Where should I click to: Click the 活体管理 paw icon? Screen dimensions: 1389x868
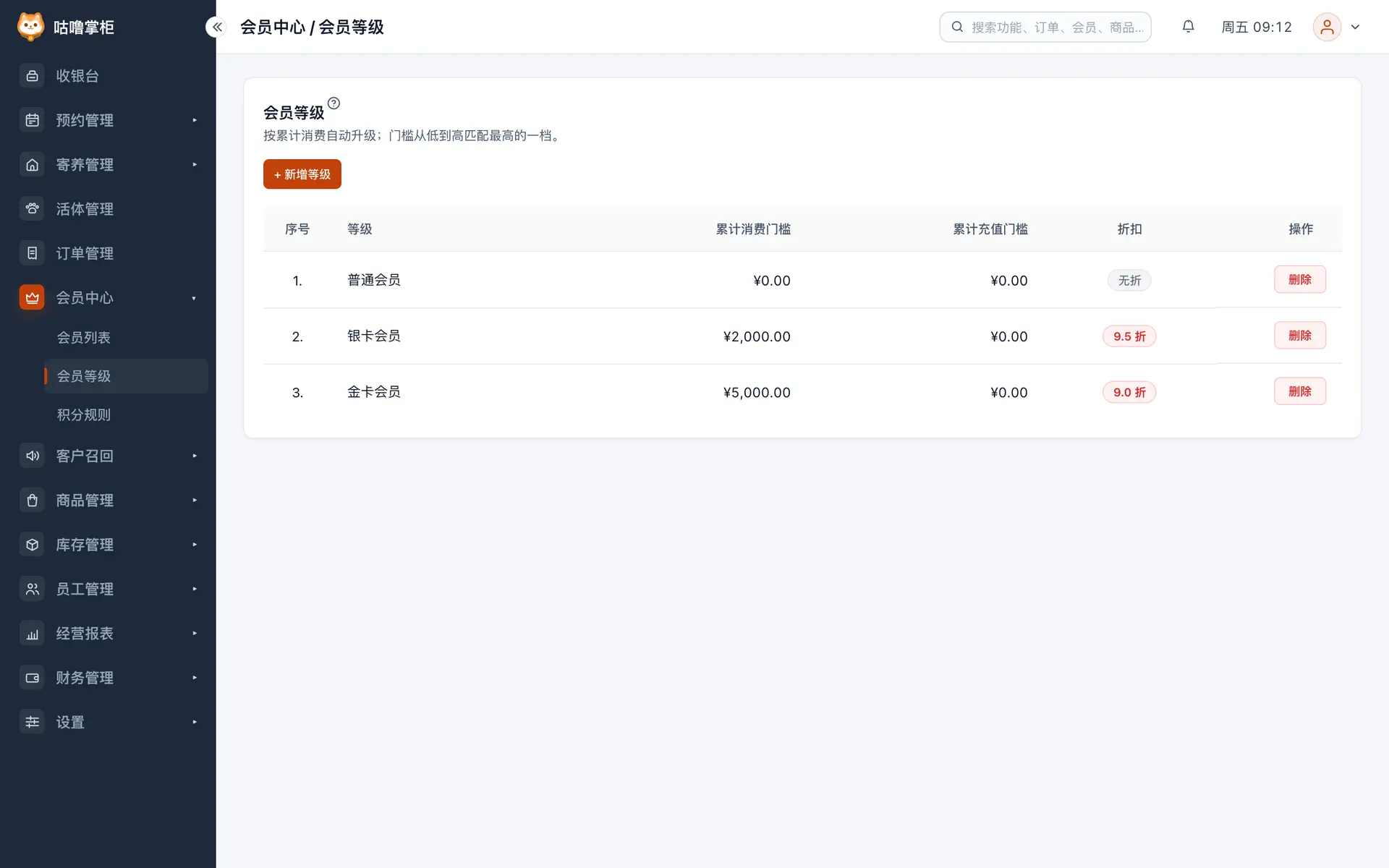pos(32,209)
